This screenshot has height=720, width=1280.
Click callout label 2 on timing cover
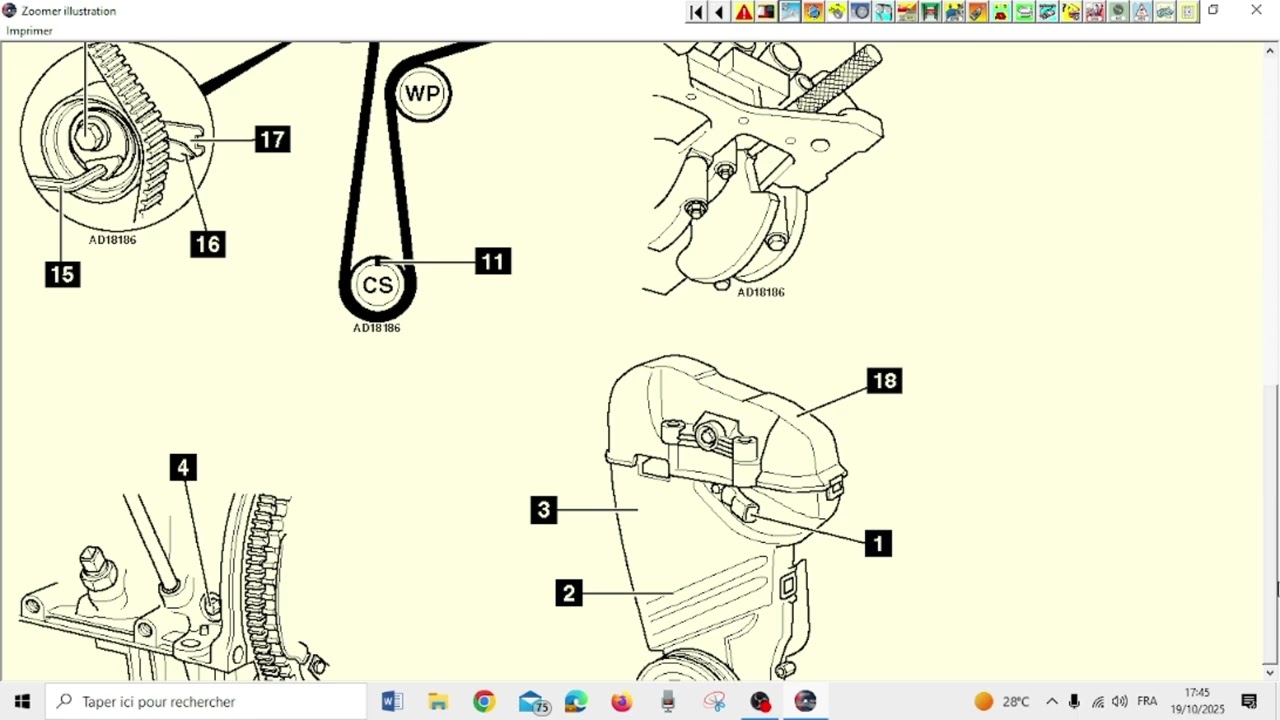(x=569, y=593)
